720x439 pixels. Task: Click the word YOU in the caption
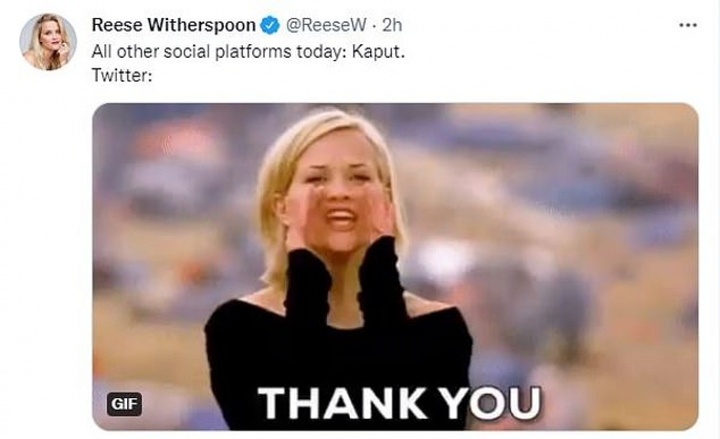pos(490,403)
